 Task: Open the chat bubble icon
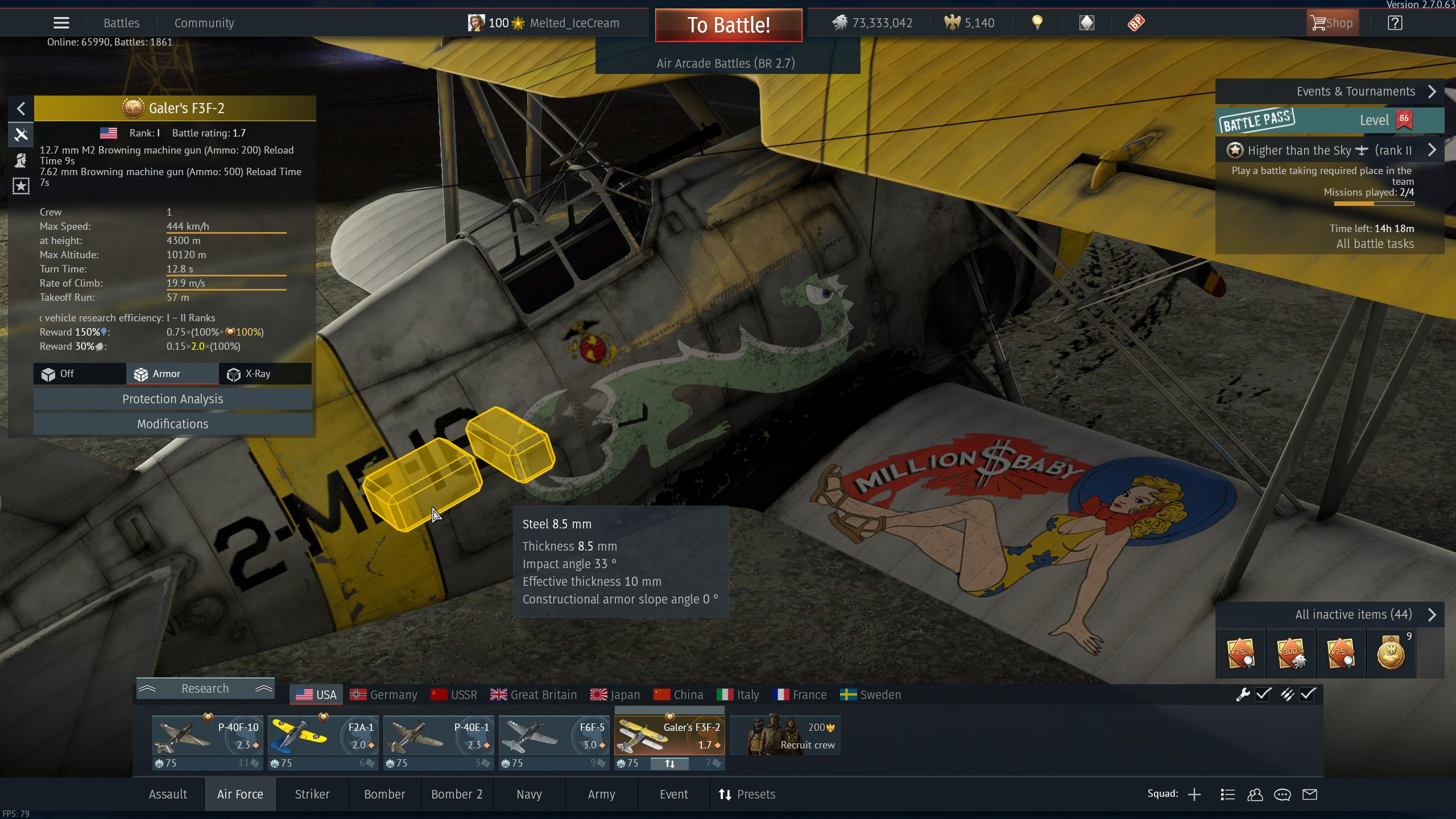(x=1282, y=795)
